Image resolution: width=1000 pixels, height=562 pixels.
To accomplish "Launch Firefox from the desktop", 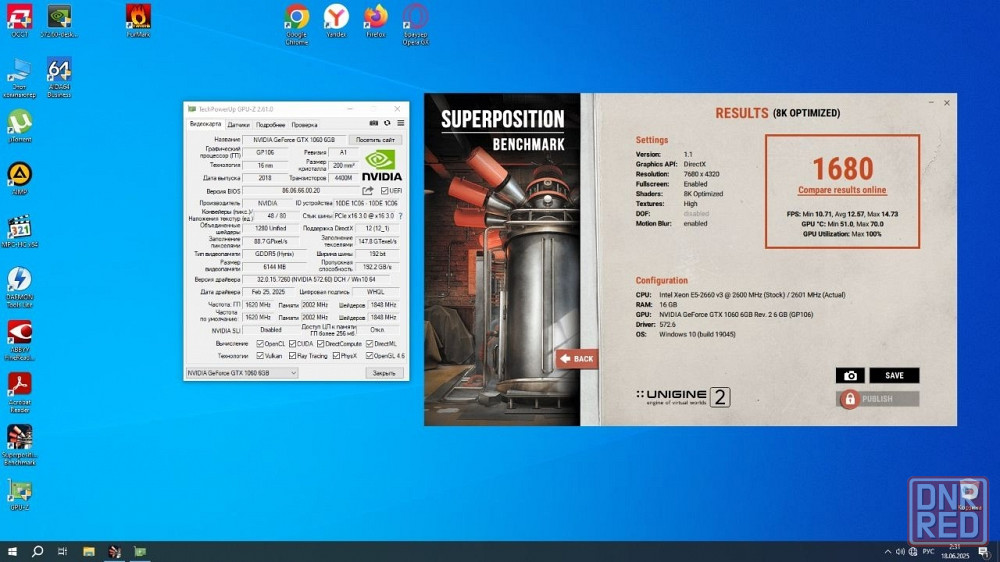I will (376, 21).
